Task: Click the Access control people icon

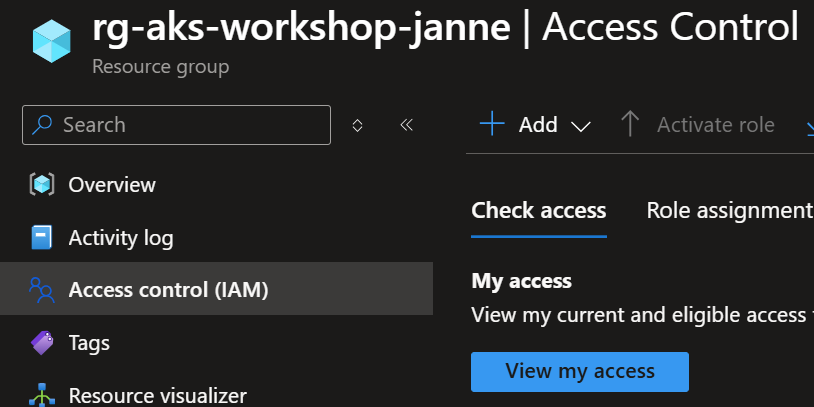Action: tap(41, 291)
